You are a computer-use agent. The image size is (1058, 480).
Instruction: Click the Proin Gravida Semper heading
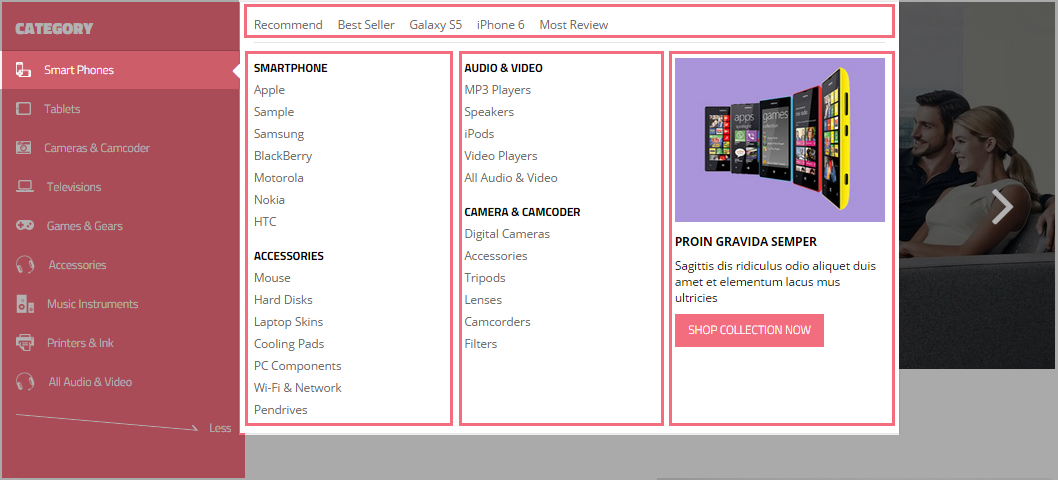pos(746,242)
